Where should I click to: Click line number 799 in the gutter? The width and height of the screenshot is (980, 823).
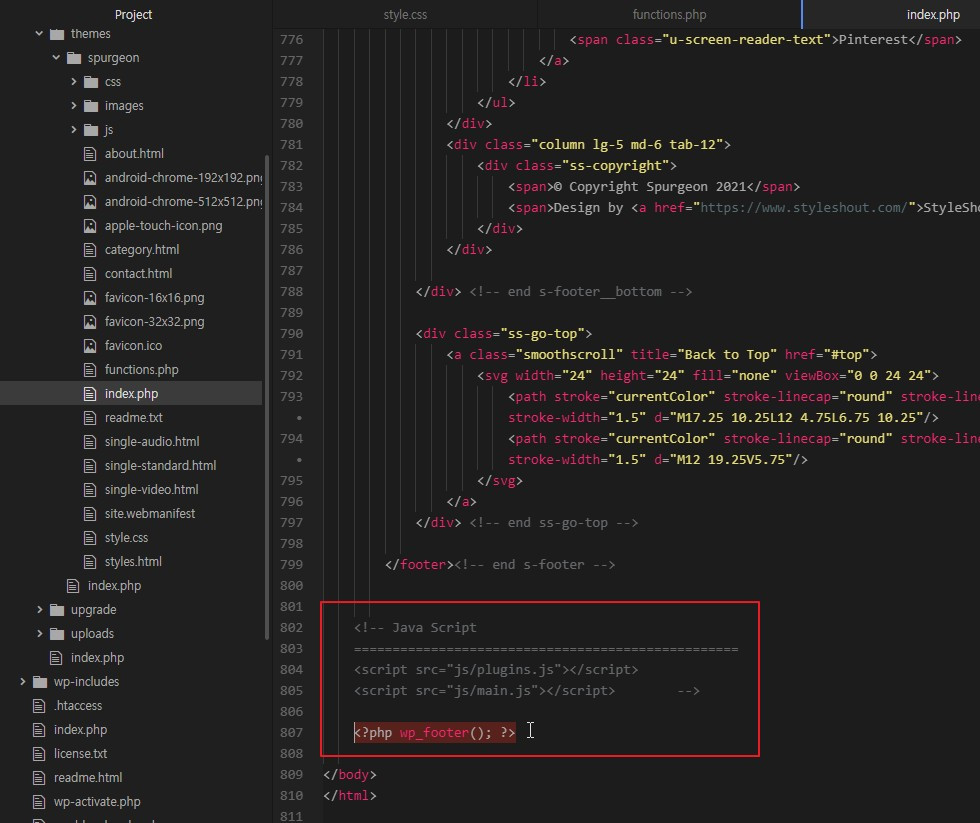(x=291, y=564)
